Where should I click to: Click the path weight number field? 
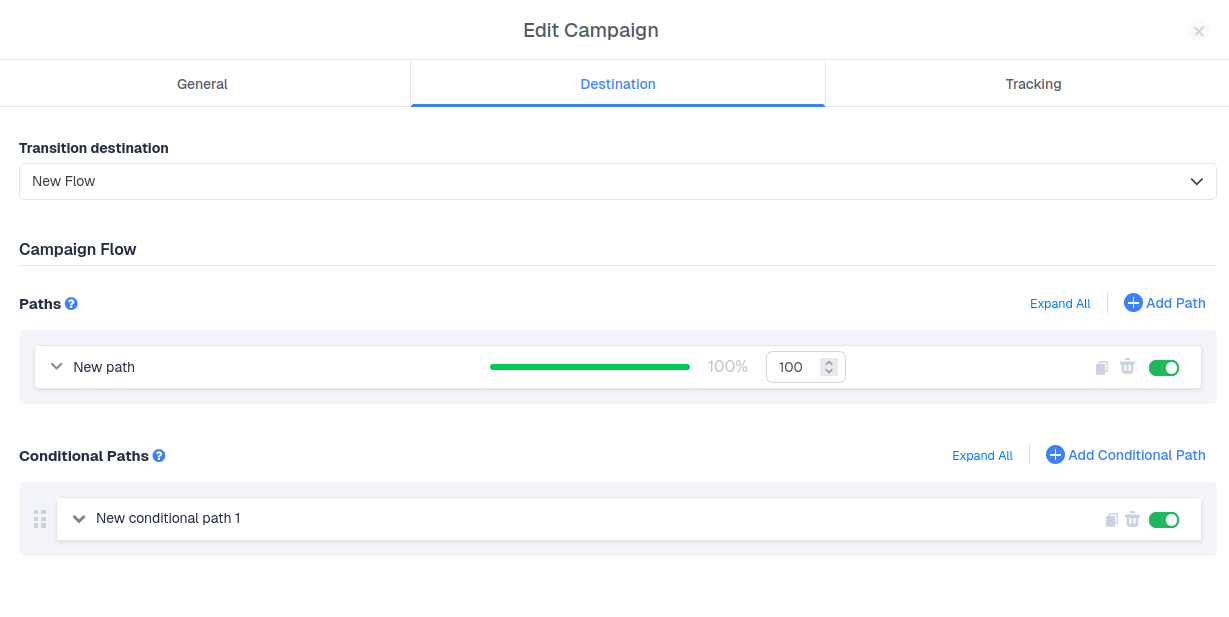[x=793, y=367]
